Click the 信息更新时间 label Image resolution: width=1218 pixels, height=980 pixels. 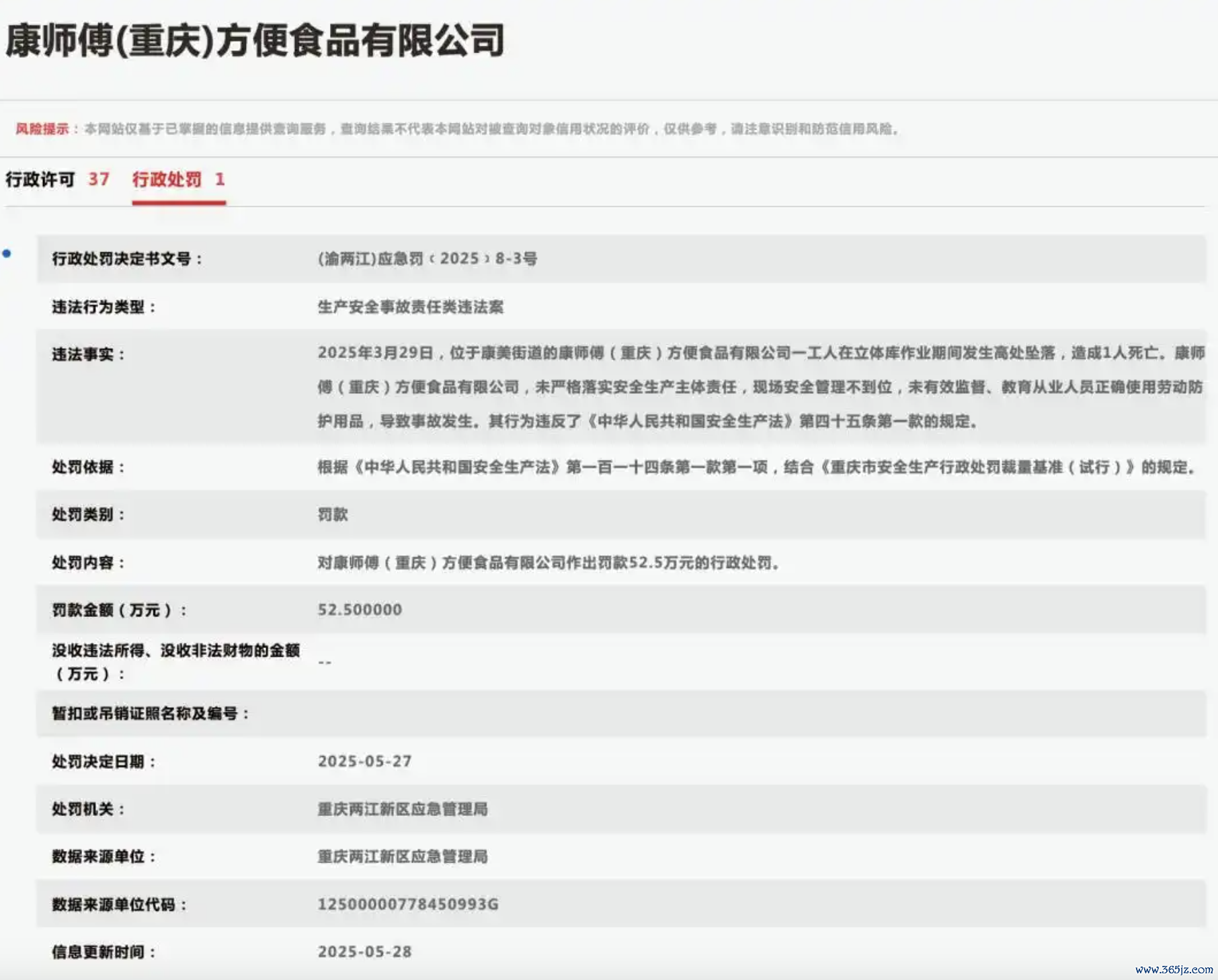104,952
